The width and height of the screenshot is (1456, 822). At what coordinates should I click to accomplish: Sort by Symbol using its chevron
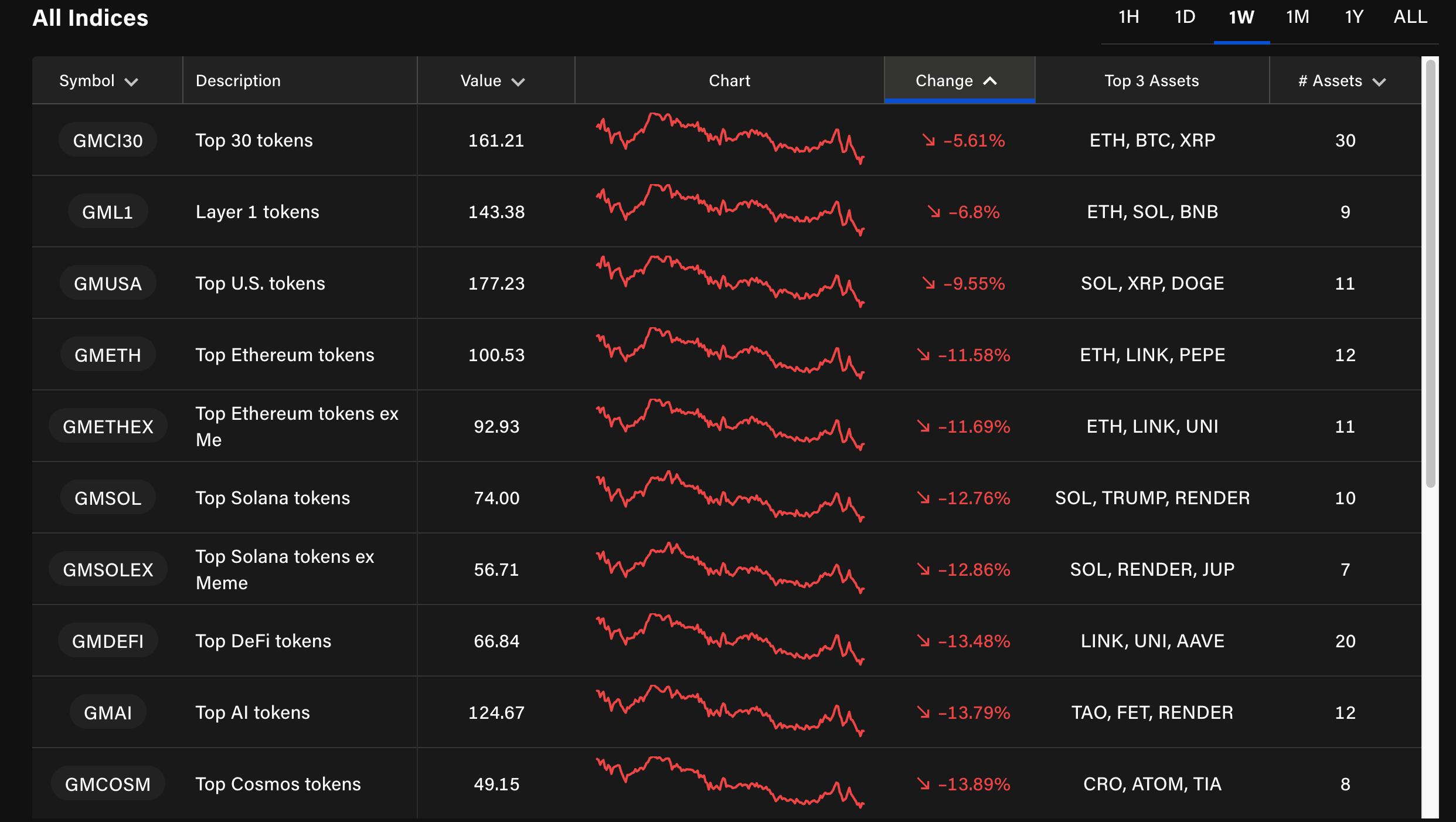(x=131, y=81)
